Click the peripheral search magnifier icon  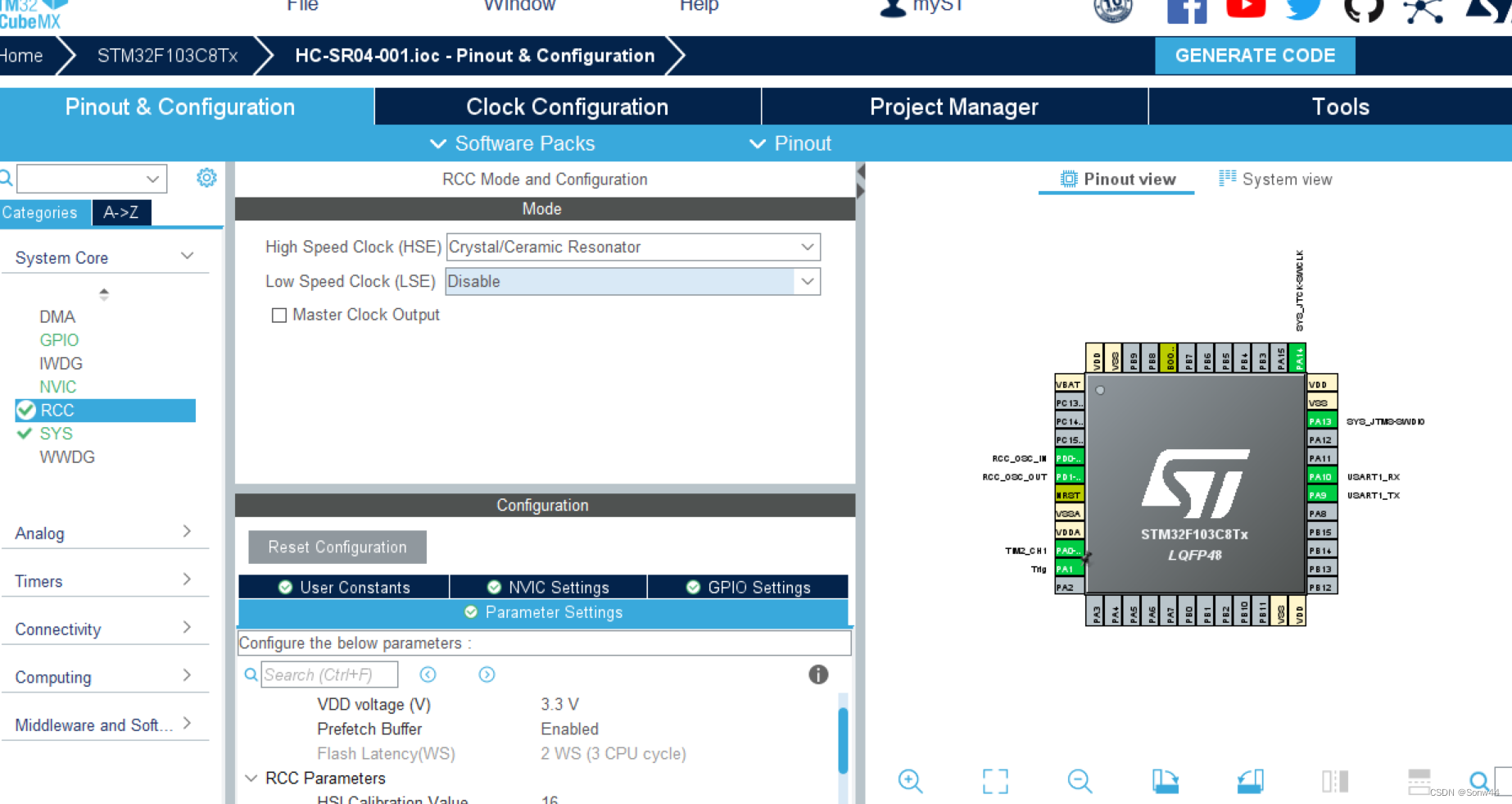point(6,178)
